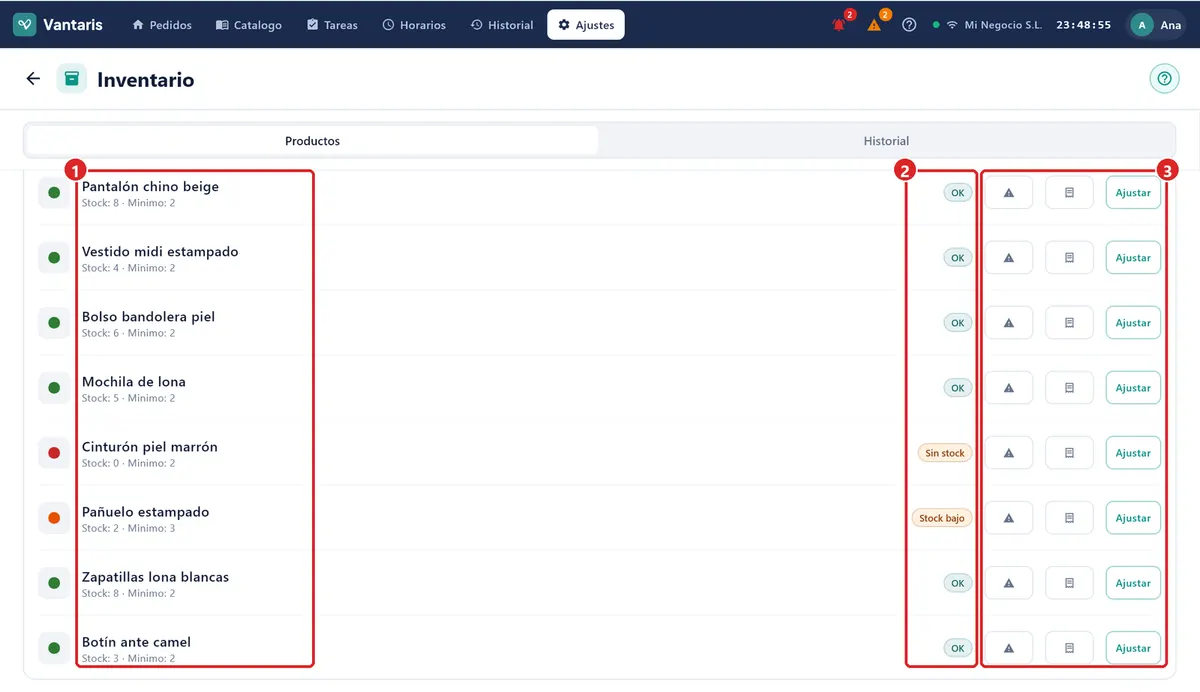1200x692 pixels.
Task: Open the green help button beside the Inventario header
Action: (1164, 79)
